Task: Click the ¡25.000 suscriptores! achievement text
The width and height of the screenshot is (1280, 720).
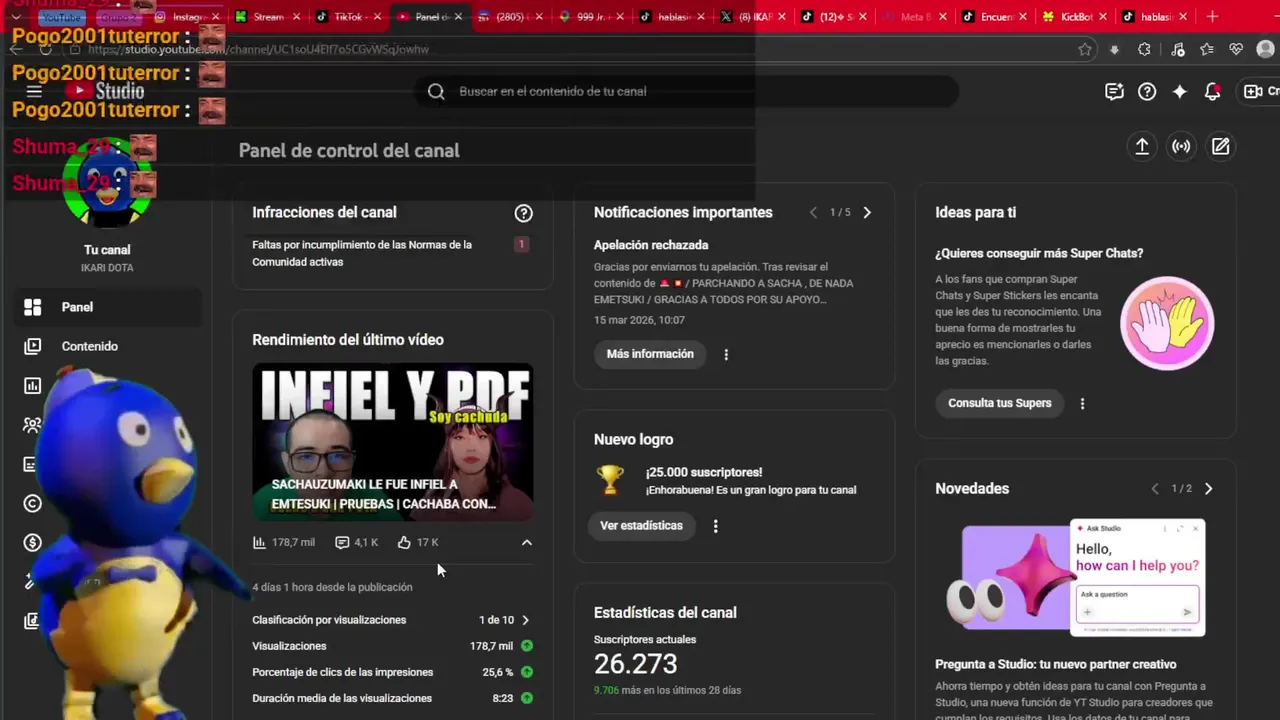Action: click(704, 472)
